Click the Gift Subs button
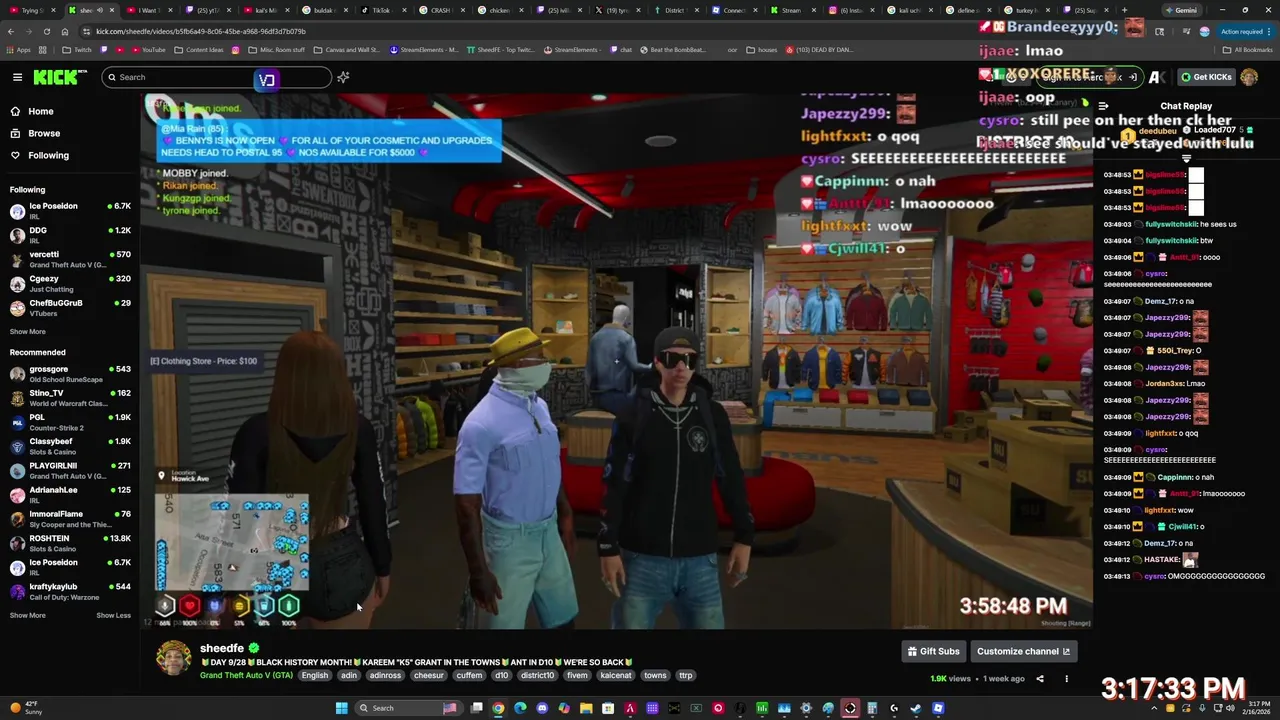Image resolution: width=1280 pixels, height=720 pixels. click(x=933, y=651)
